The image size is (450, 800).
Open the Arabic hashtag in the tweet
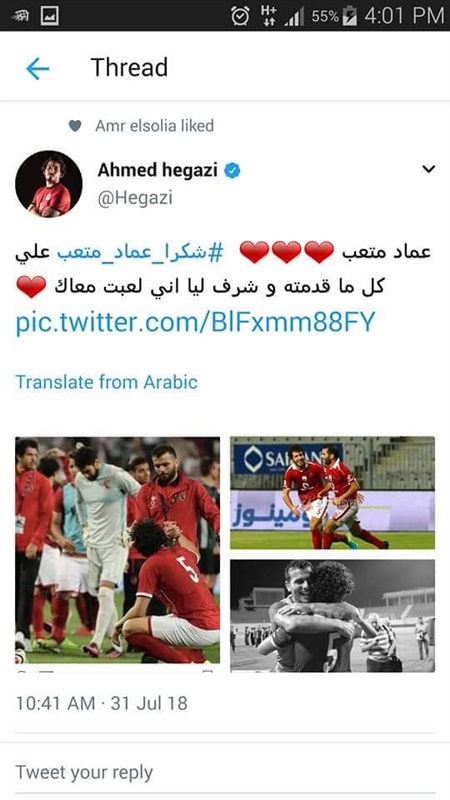[140, 253]
